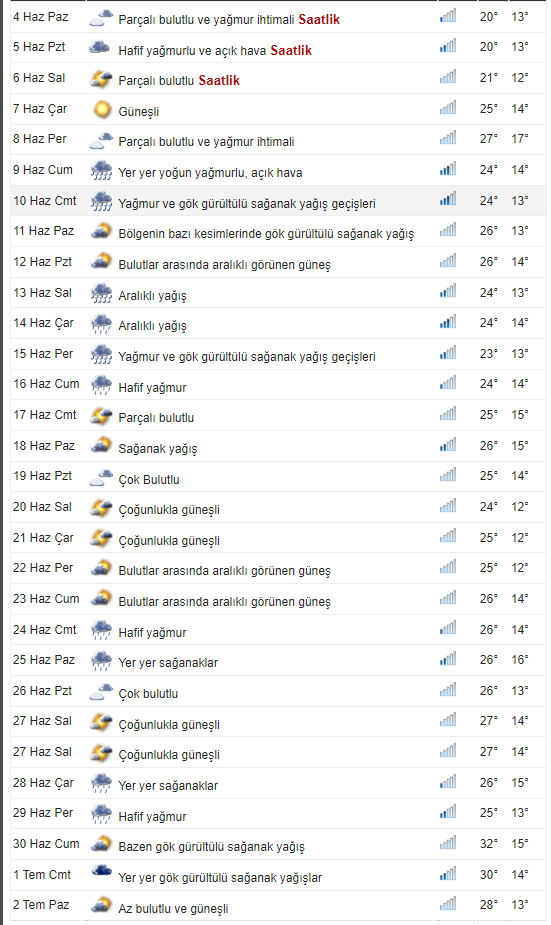This screenshot has height=925, width=551.
Task: Click 'Bölgenin bazı kesimlerinde gök gürültülü sağanak yağış'
Action: tap(266, 234)
